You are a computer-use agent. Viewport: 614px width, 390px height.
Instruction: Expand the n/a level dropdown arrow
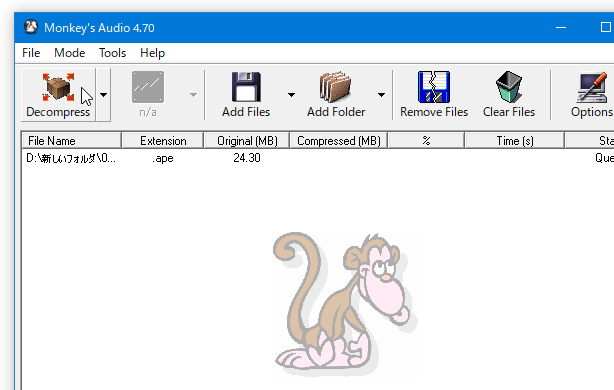(x=193, y=95)
